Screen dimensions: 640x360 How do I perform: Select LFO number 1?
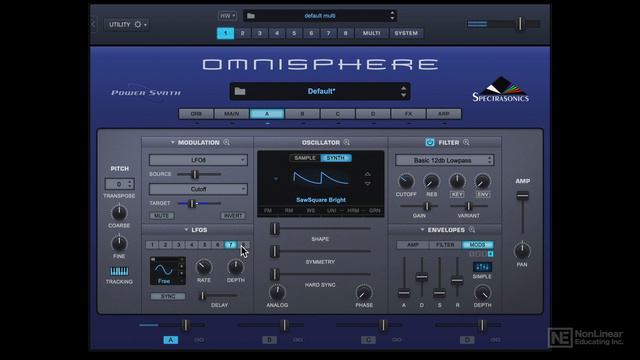point(152,245)
